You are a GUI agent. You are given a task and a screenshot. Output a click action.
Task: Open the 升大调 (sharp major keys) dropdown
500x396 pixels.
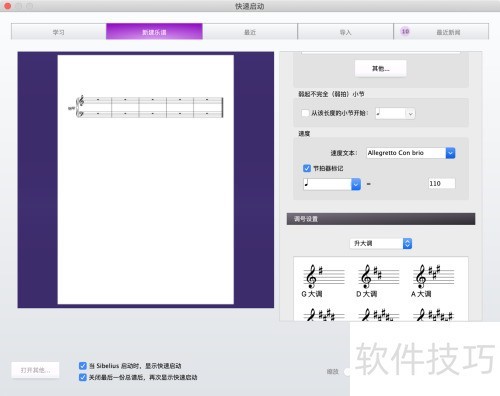pyautogui.click(x=381, y=243)
